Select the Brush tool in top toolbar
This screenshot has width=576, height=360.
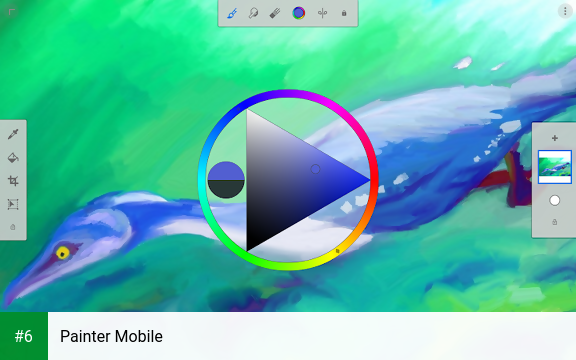(x=232, y=13)
